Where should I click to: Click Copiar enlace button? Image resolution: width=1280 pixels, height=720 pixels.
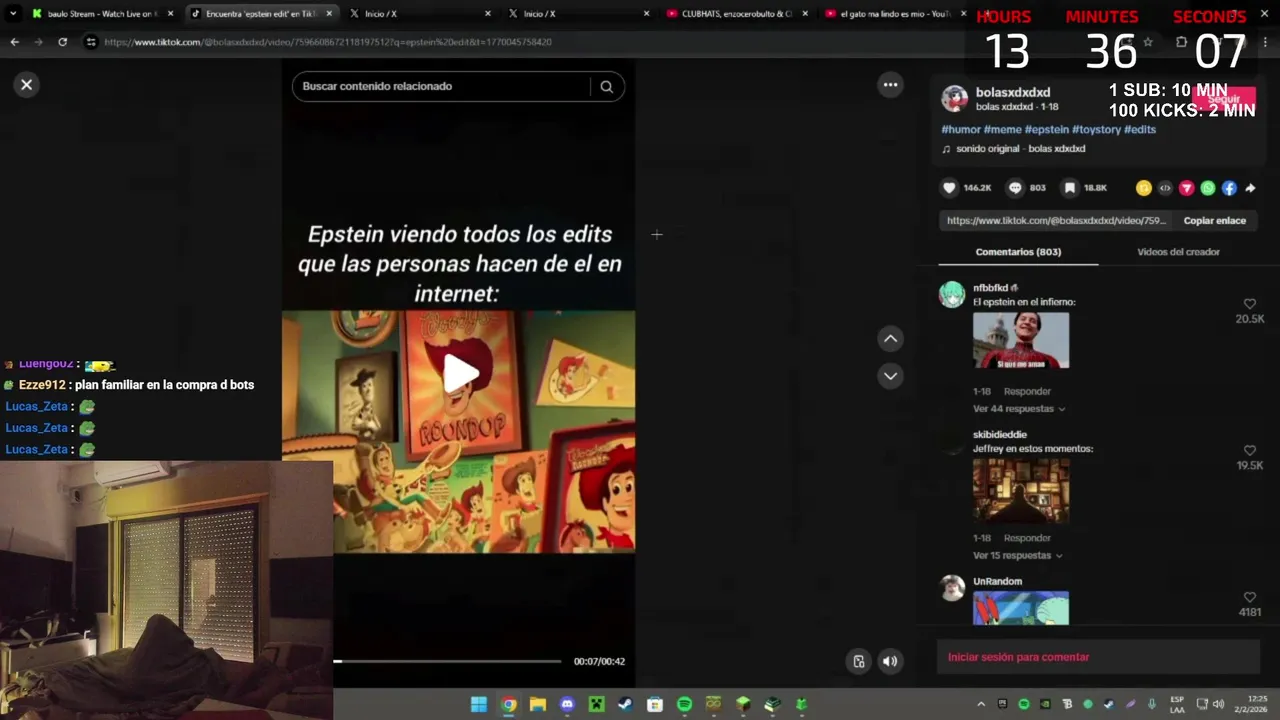click(x=1215, y=221)
